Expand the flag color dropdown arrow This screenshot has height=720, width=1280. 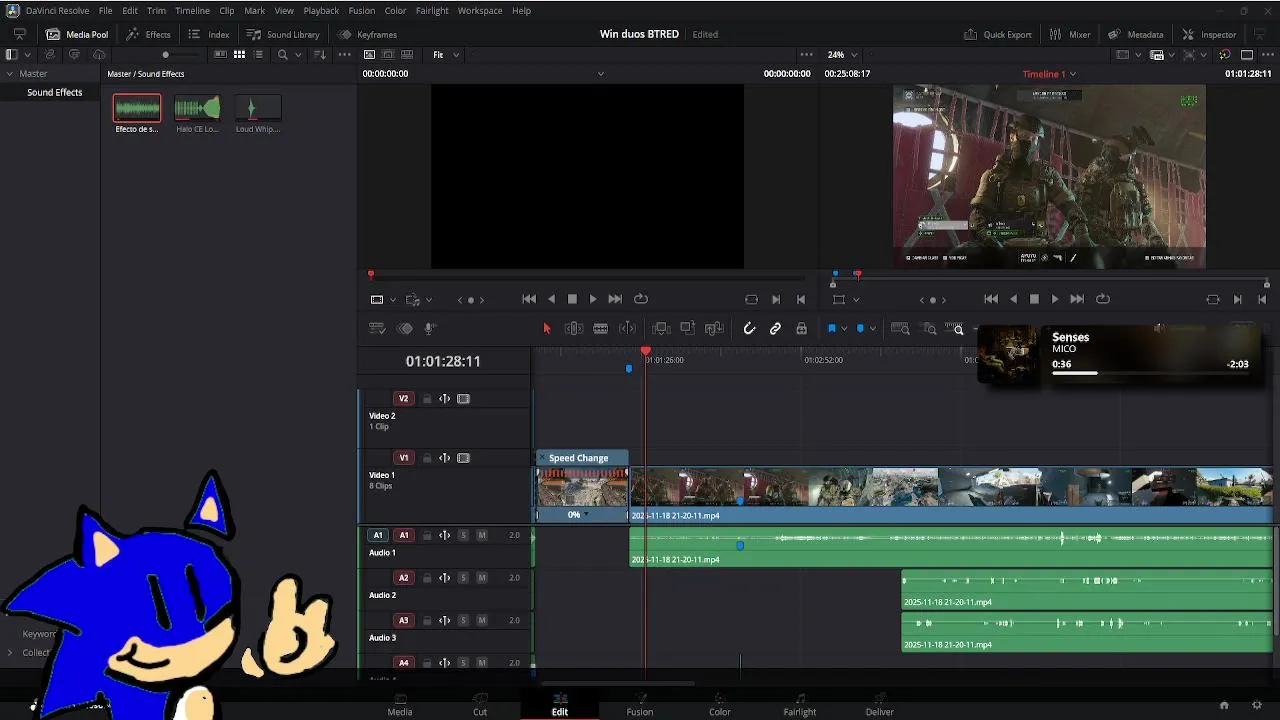844,328
